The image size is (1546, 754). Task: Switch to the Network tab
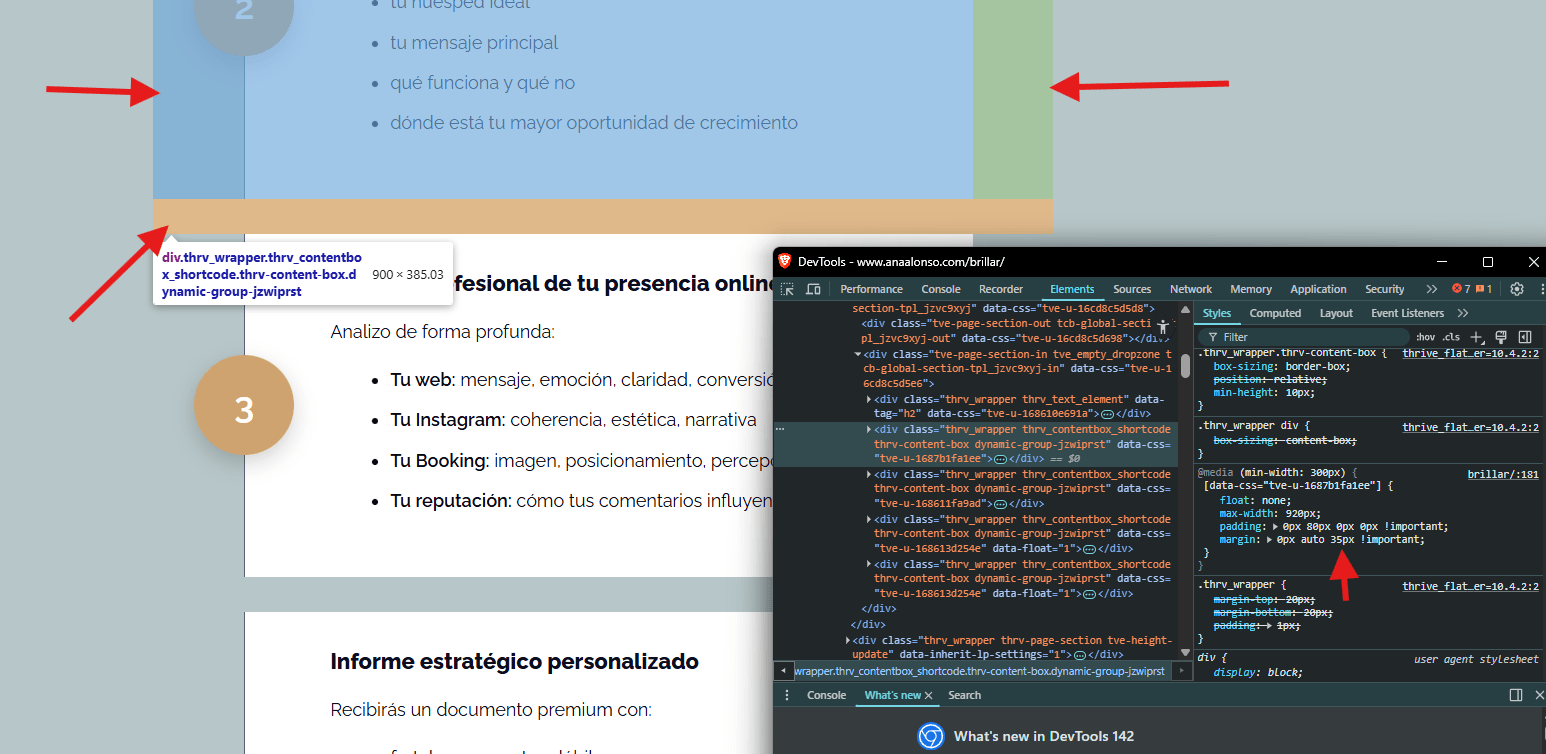[x=1190, y=289]
